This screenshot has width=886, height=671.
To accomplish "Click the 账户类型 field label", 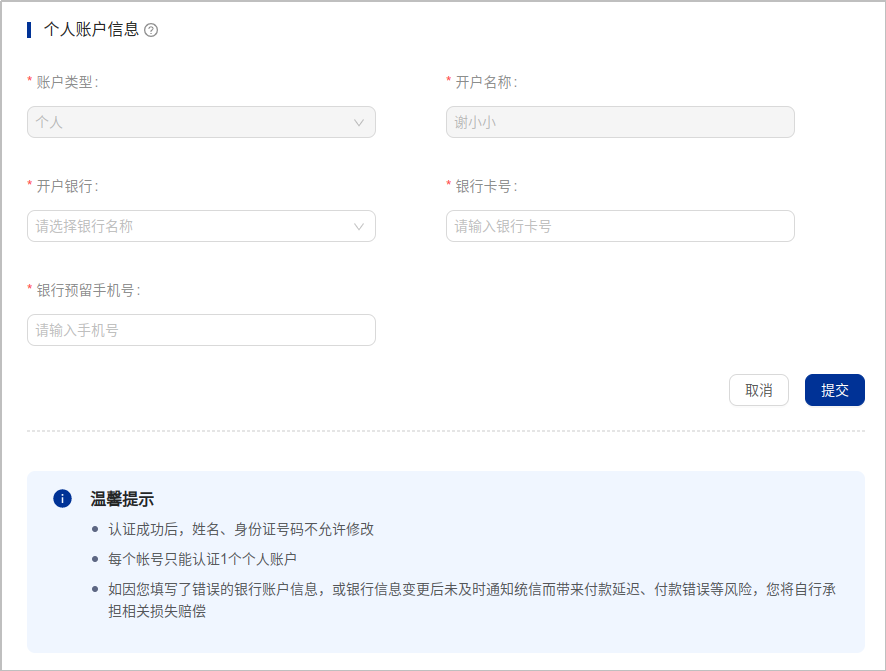I will click(x=66, y=82).
